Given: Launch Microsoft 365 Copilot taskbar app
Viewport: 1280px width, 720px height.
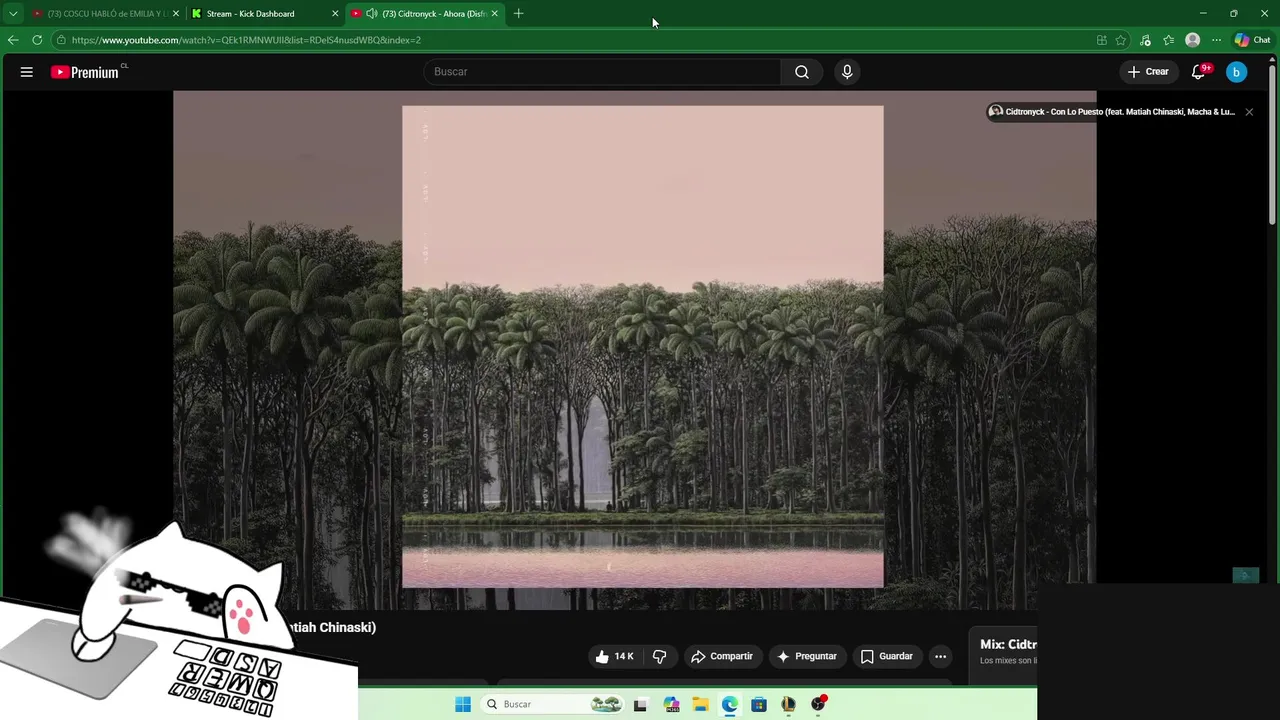Looking at the screenshot, I should coord(671,704).
